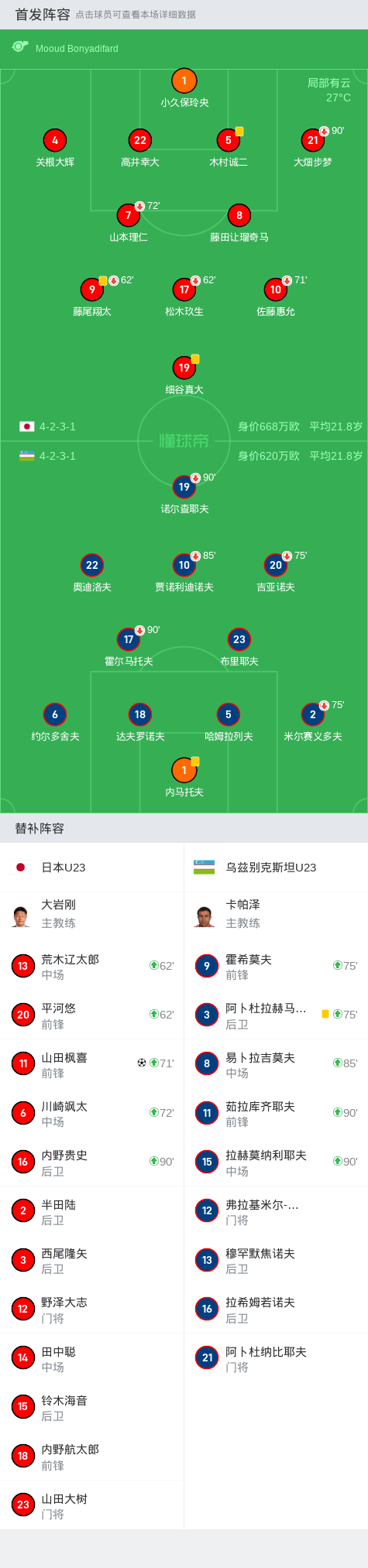View substitute 11 山田枫喜 who scored
The width and height of the screenshot is (368, 1568).
[x=92, y=1064]
